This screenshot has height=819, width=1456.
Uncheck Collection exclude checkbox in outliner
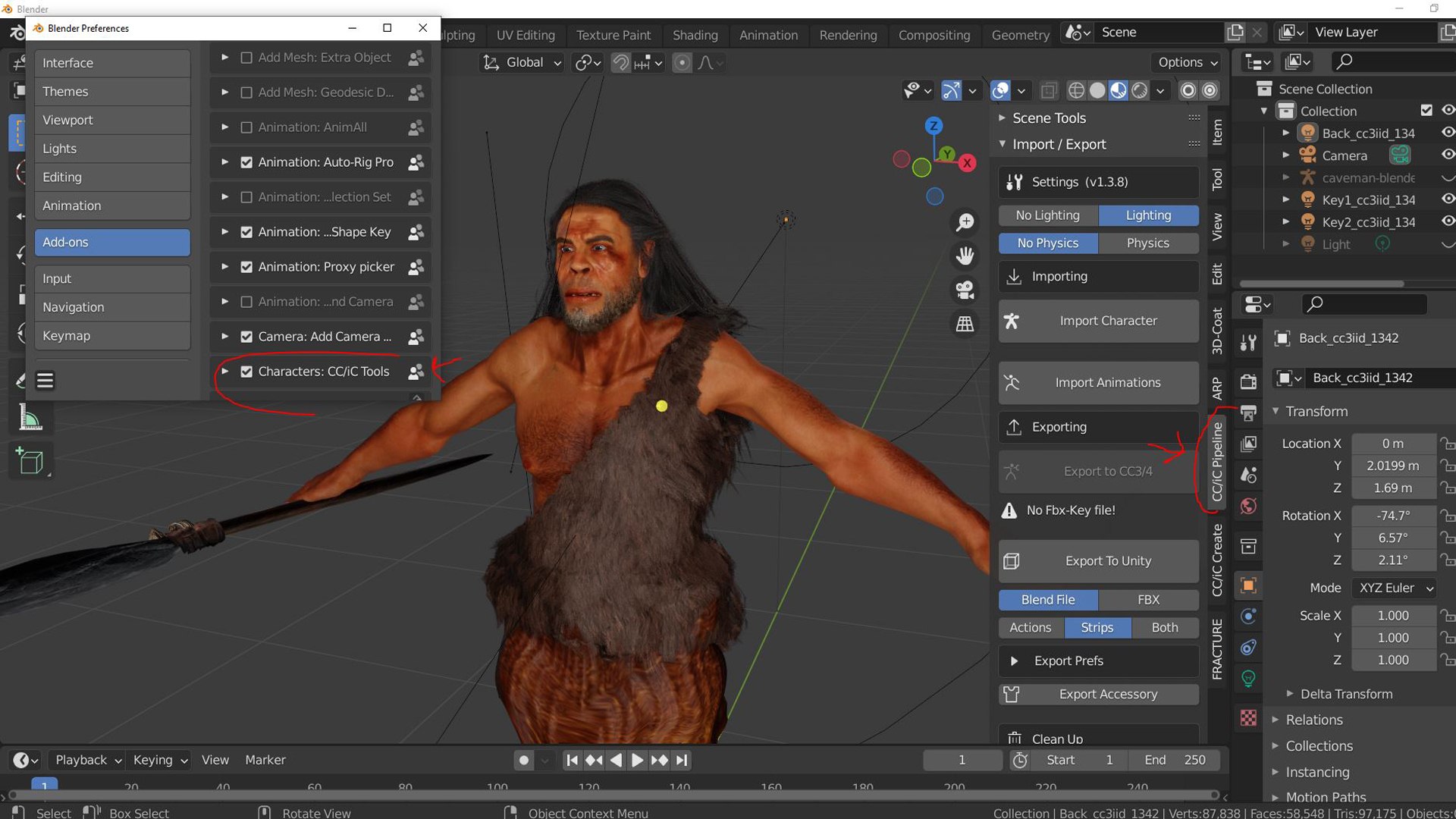coord(1426,111)
